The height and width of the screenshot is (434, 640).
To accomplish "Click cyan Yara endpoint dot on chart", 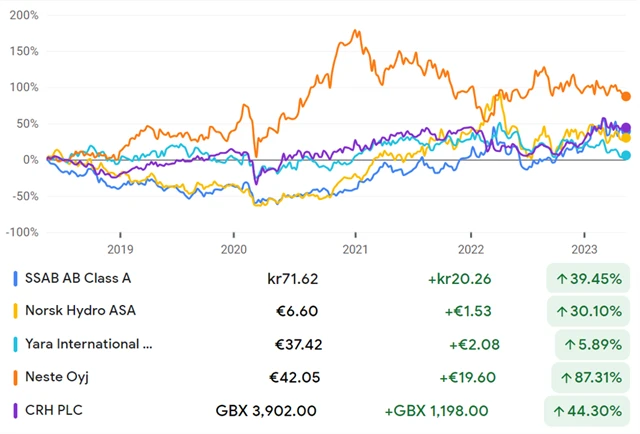I will pos(626,155).
